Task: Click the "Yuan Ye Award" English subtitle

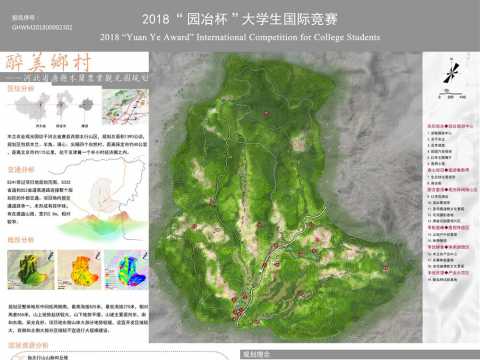Action: pyautogui.click(x=240, y=37)
